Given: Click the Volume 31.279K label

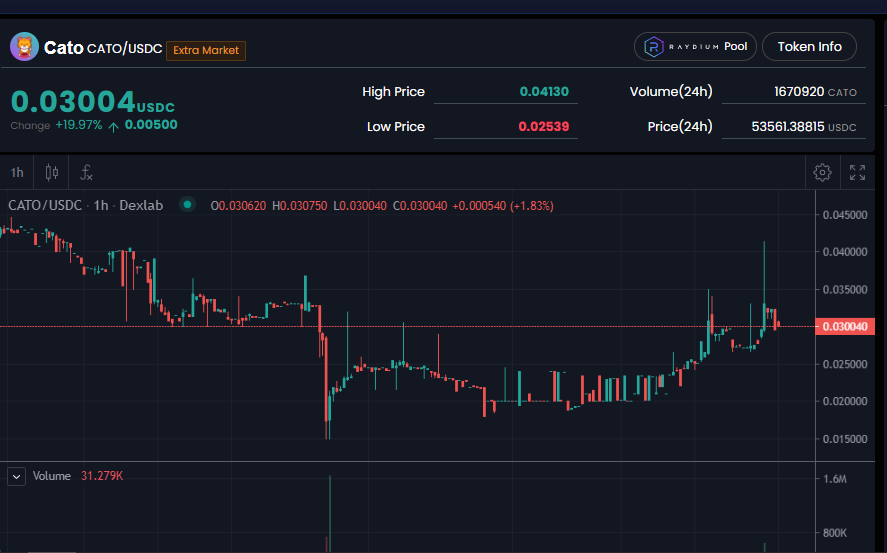Looking at the screenshot, I should pyautogui.click(x=77, y=476).
